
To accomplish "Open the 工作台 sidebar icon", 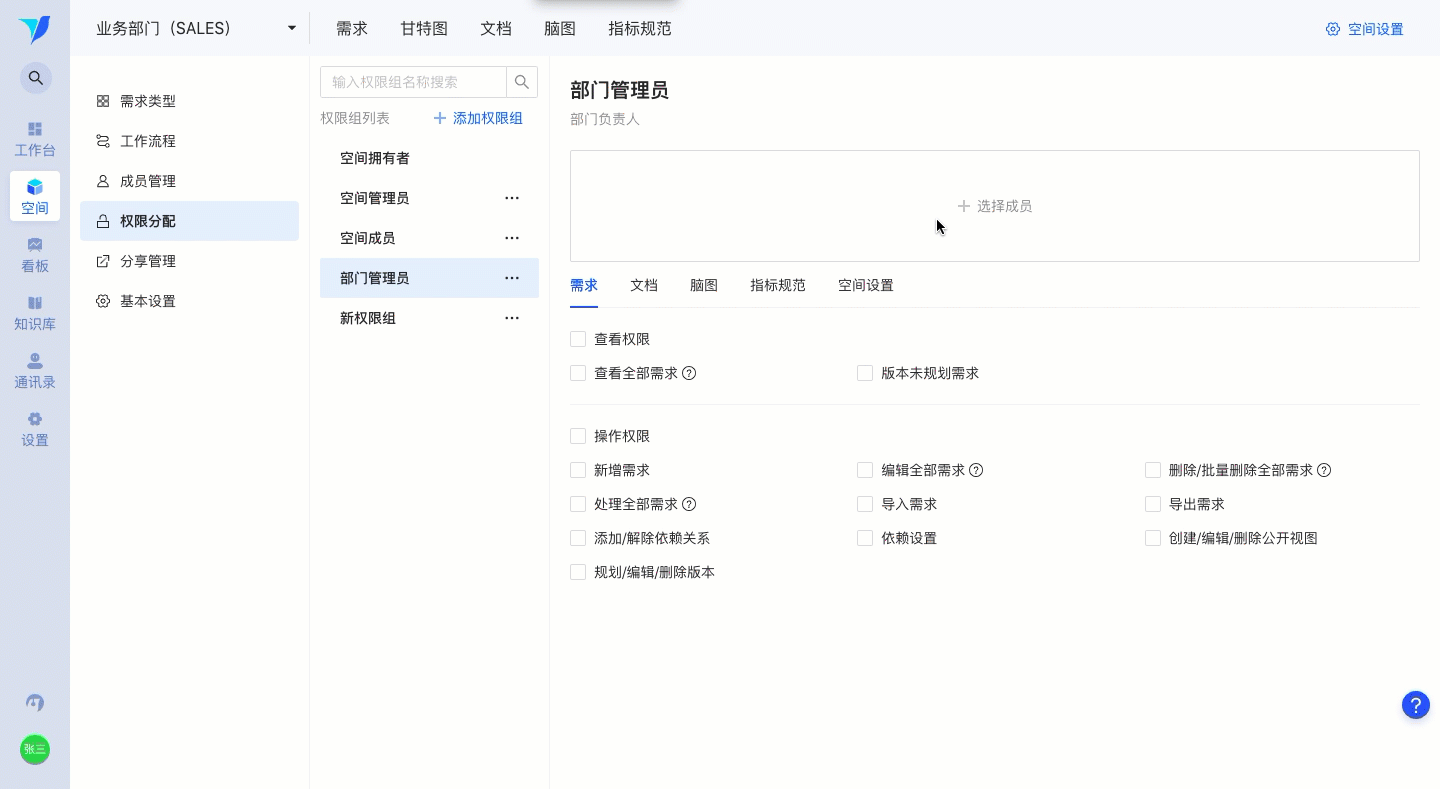I will (35, 138).
